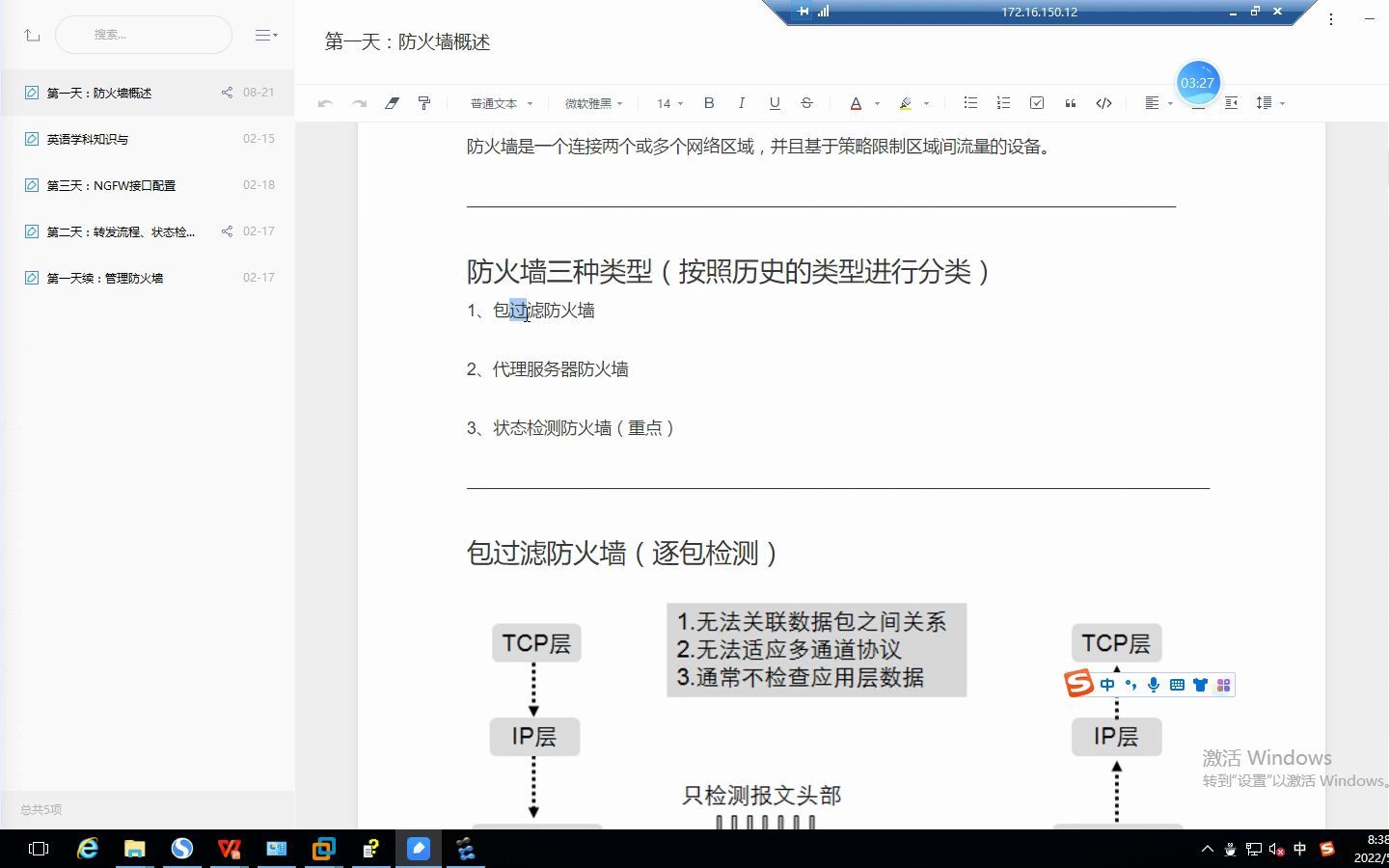Click the undo arrow in the editor toolbar
The width and height of the screenshot is (1389, 868).
[x=325, y=103]
